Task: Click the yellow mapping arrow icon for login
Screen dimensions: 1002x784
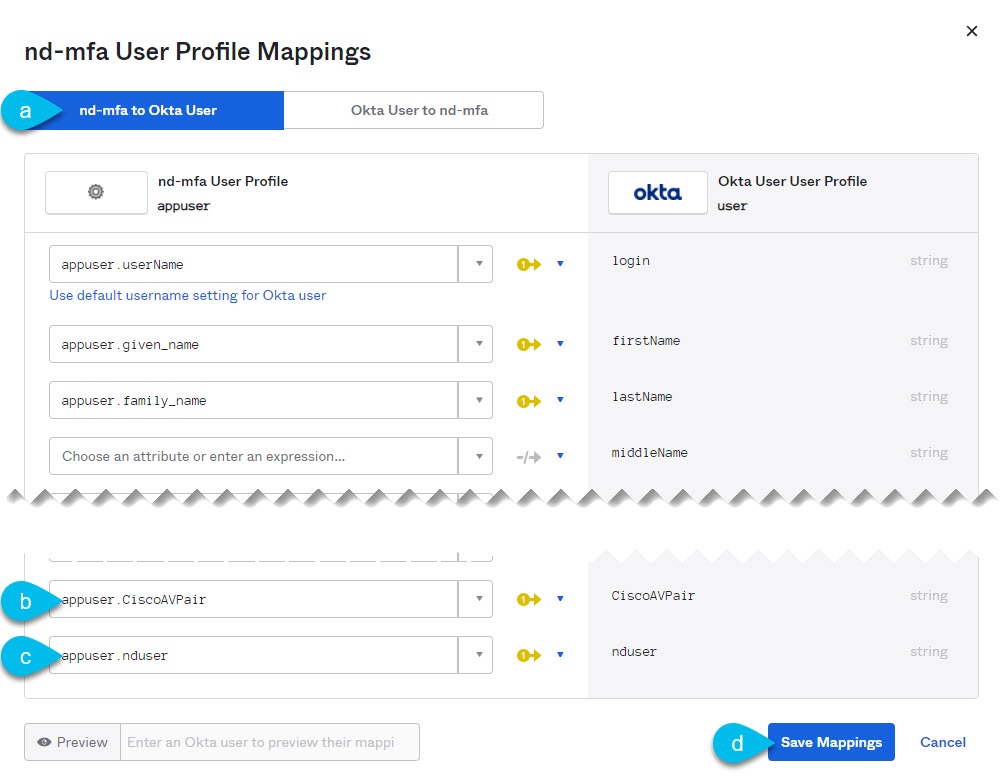Action: (528, 264)
